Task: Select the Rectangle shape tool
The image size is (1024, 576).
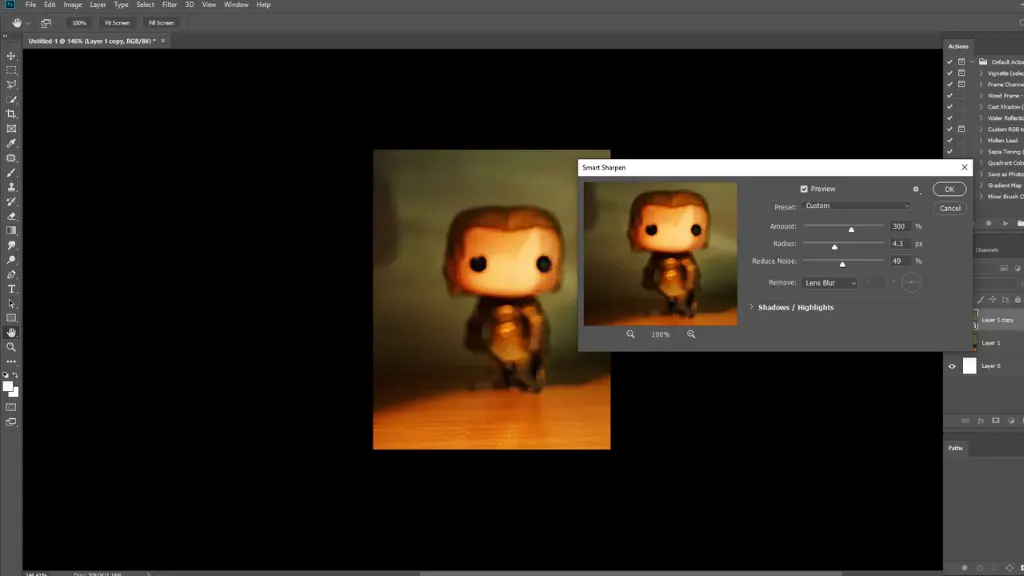Action: pos(11,318)
